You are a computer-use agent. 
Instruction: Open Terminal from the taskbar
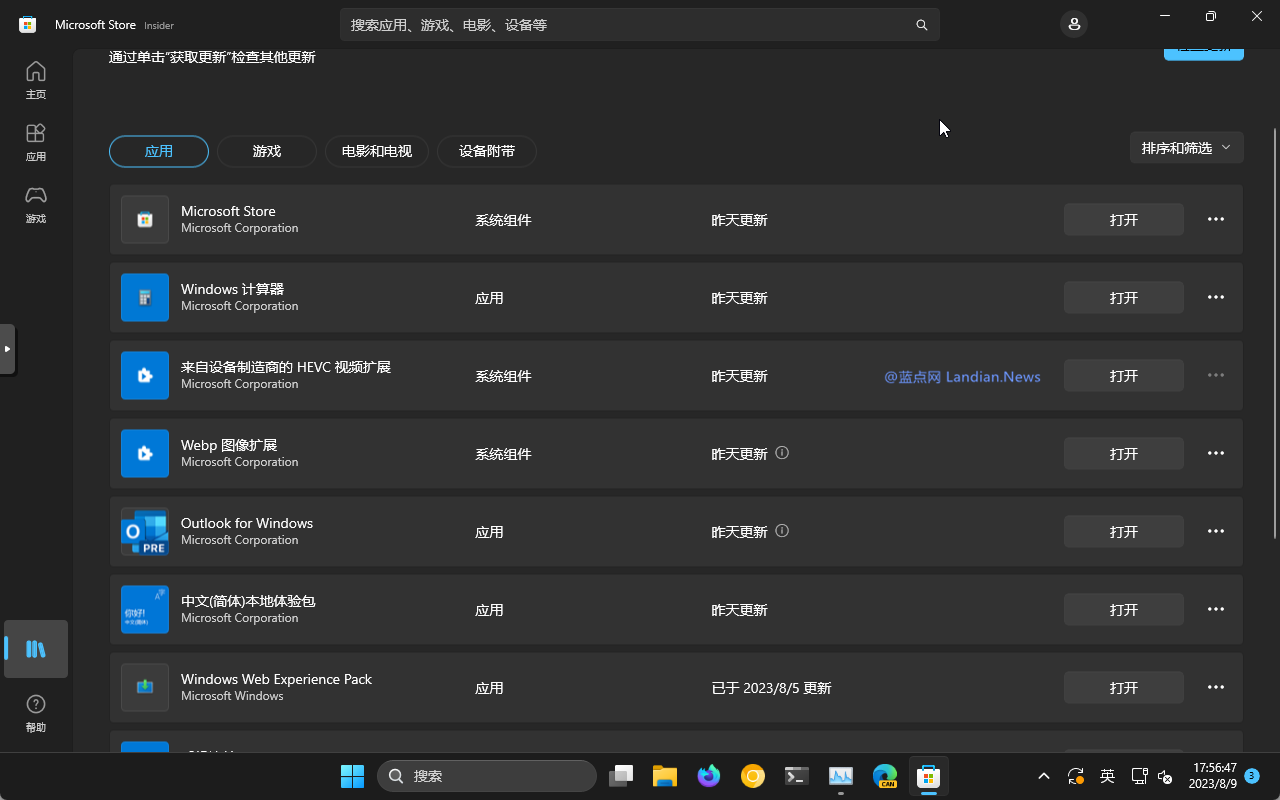(x=797, y=776)
